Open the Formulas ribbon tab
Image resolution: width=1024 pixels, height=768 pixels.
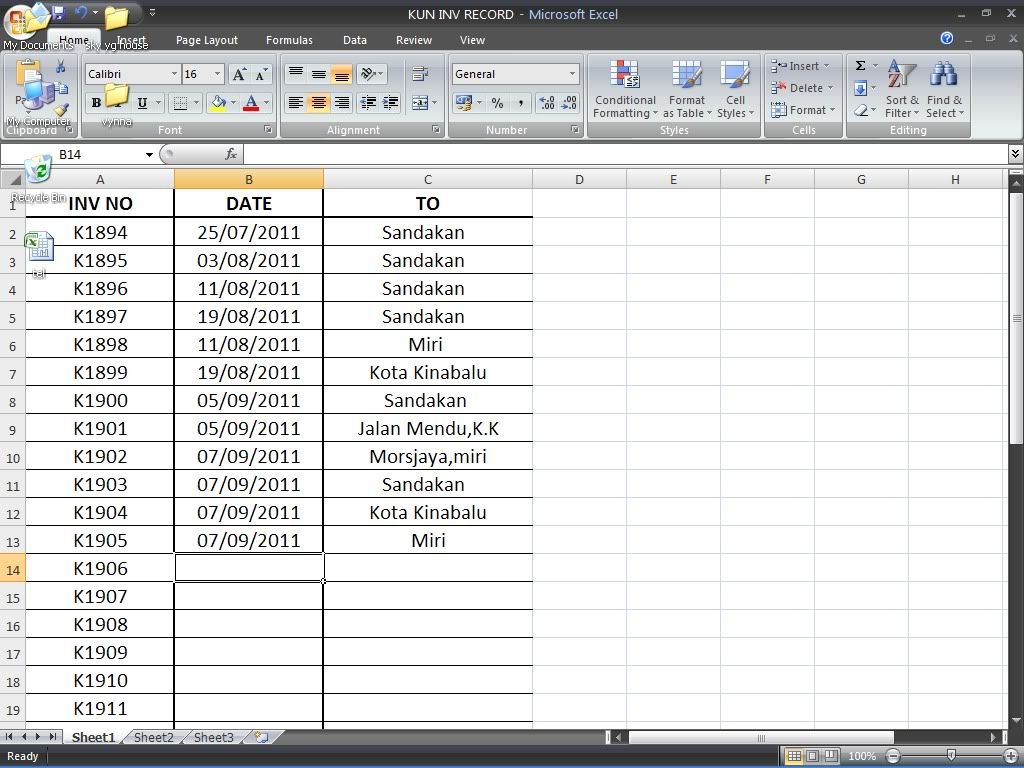pos(289,40)
